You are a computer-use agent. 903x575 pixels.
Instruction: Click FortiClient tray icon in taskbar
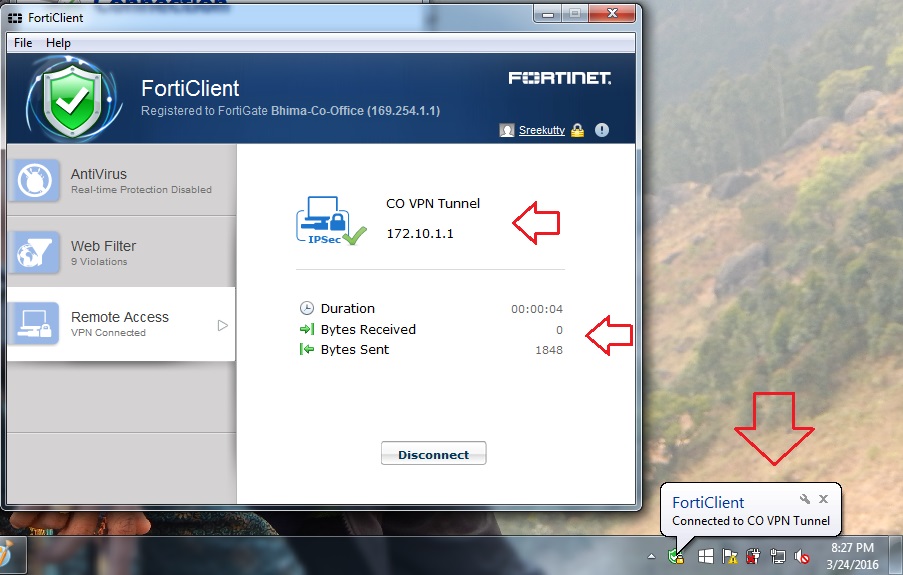click(x=676, y=557)
